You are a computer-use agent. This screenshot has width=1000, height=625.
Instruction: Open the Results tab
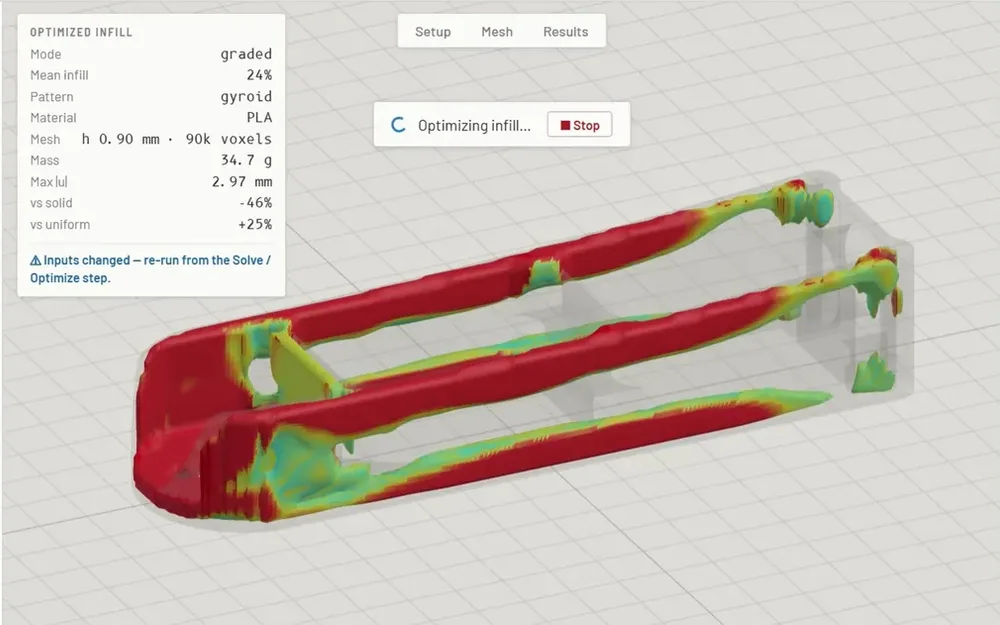[566, 32]
